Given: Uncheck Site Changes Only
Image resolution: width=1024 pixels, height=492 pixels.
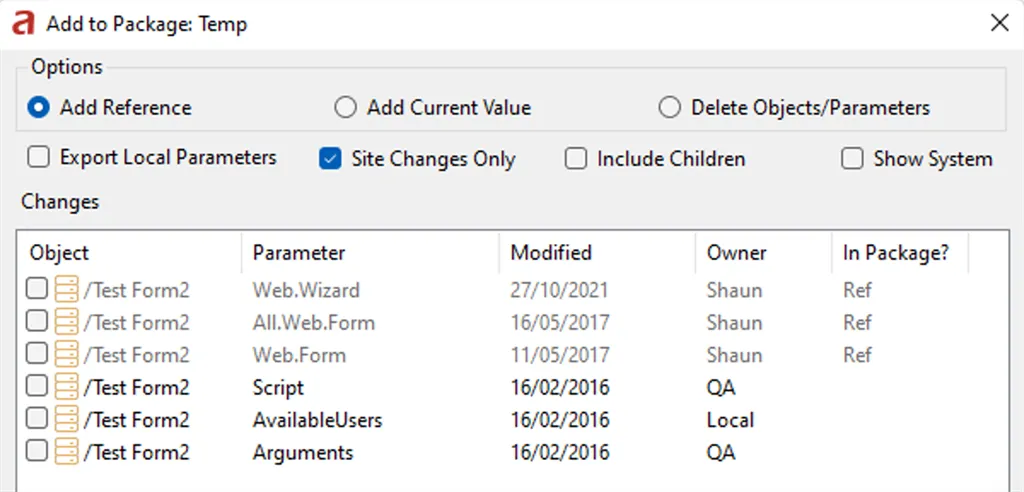Looking at the screenshot, I should coord(330,159).
